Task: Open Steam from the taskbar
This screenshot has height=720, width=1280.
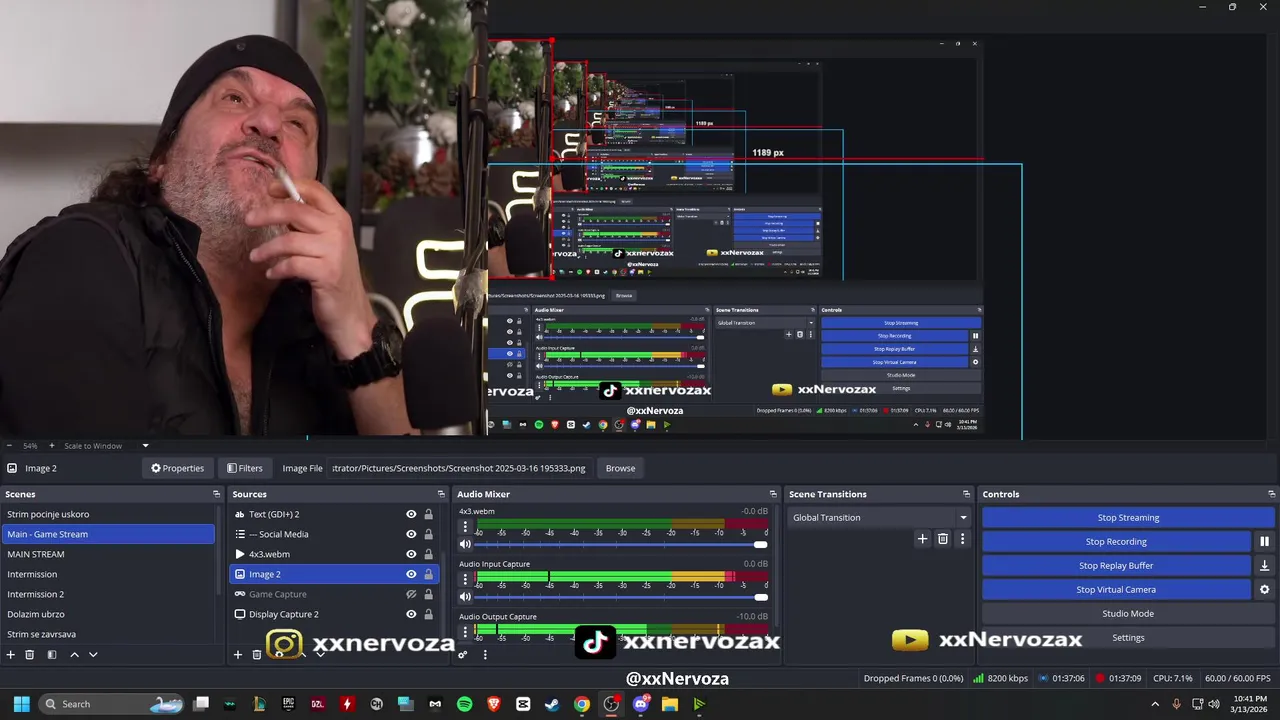Action: pos(552,704)
